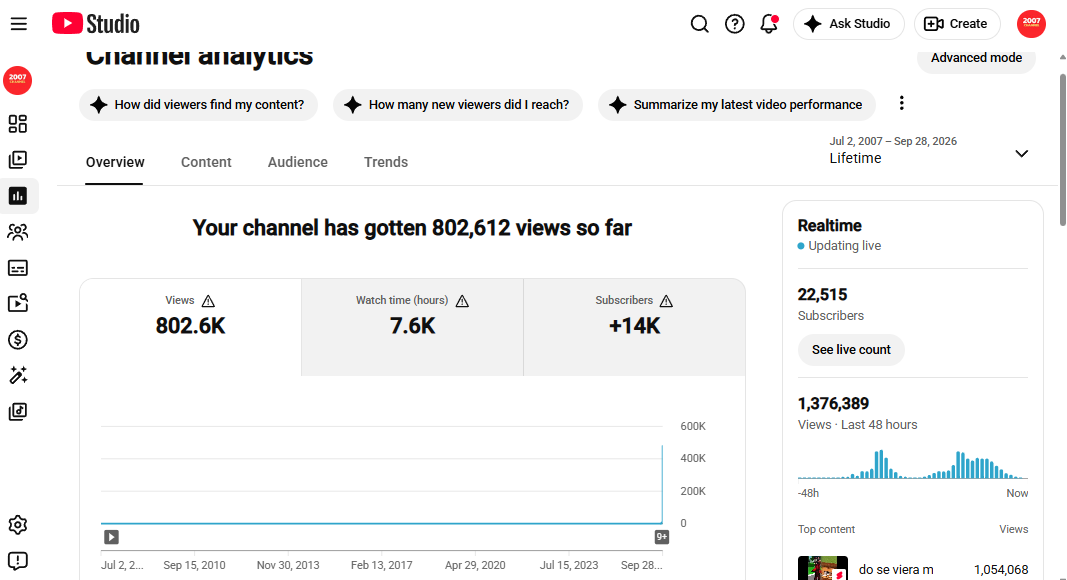Click the See live count button
The height and width of the screenshot is (580, 1067).
[851, 350]
